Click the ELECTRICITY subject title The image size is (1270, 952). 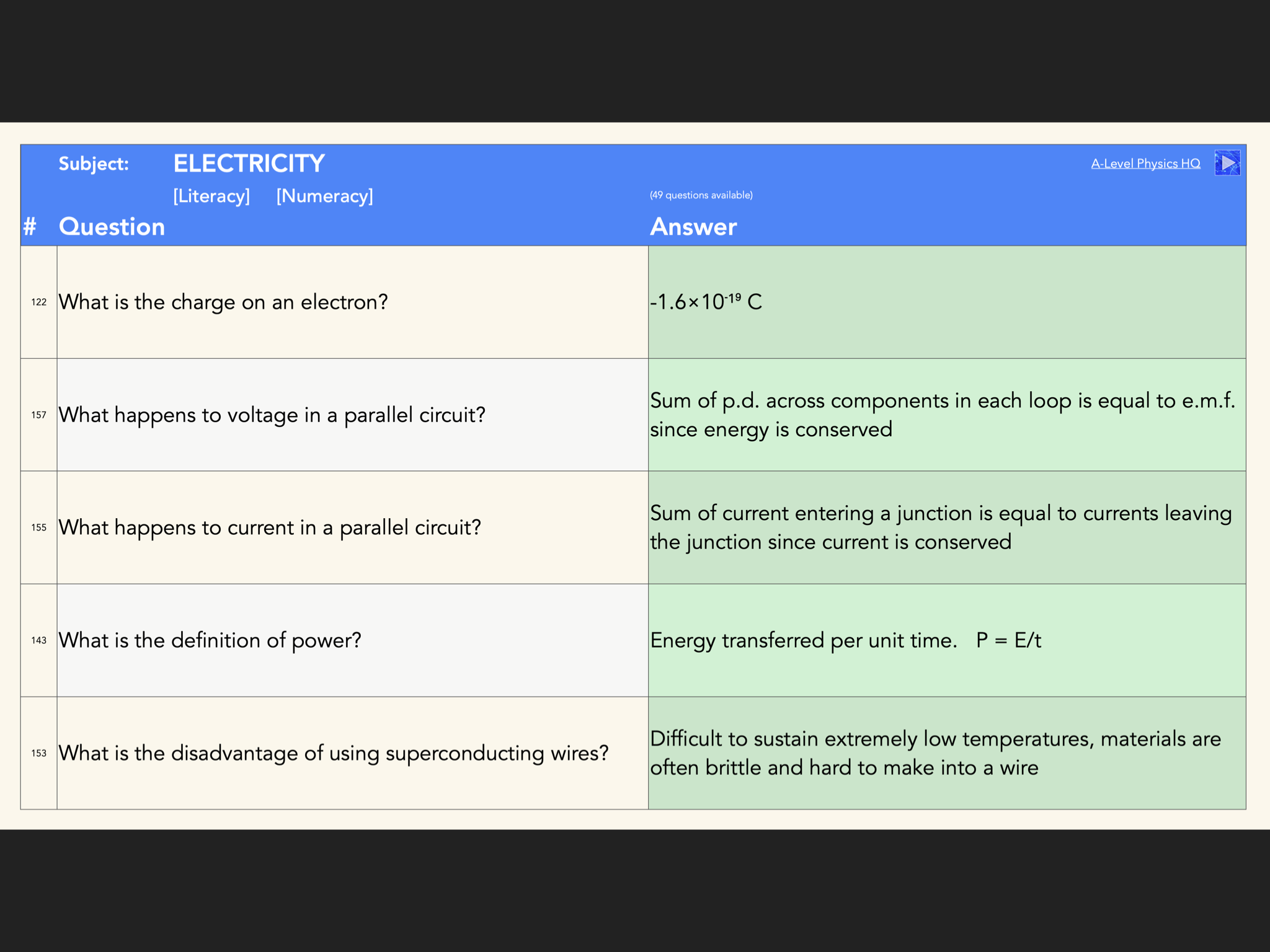coord(249,164)
